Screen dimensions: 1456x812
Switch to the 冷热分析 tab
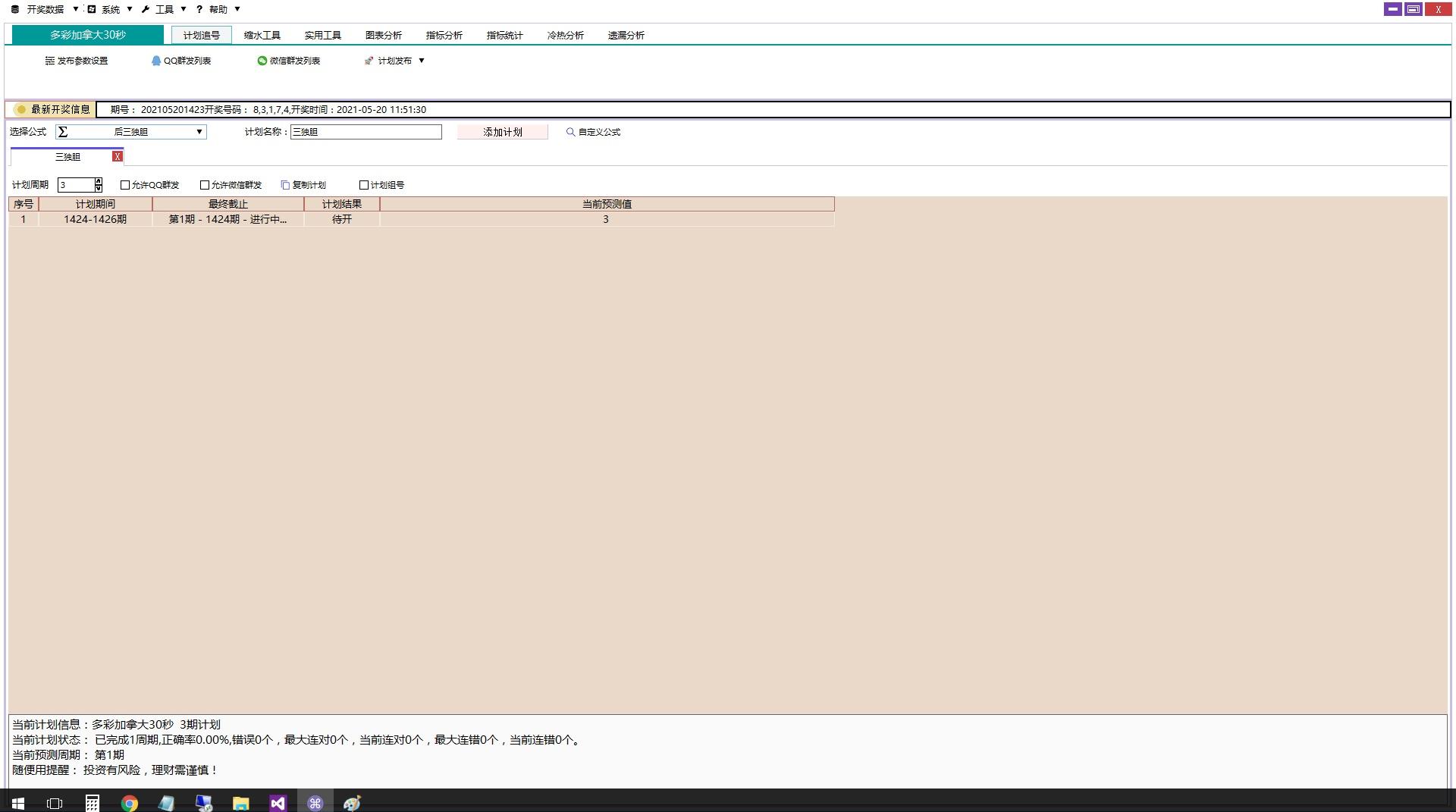tap(566, 35)
